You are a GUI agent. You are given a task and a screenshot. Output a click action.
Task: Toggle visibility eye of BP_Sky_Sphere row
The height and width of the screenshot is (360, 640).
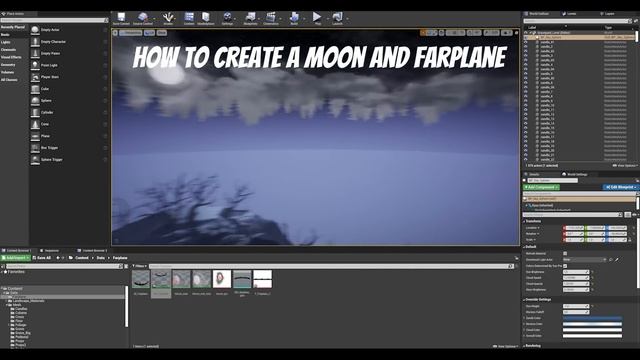526,37
